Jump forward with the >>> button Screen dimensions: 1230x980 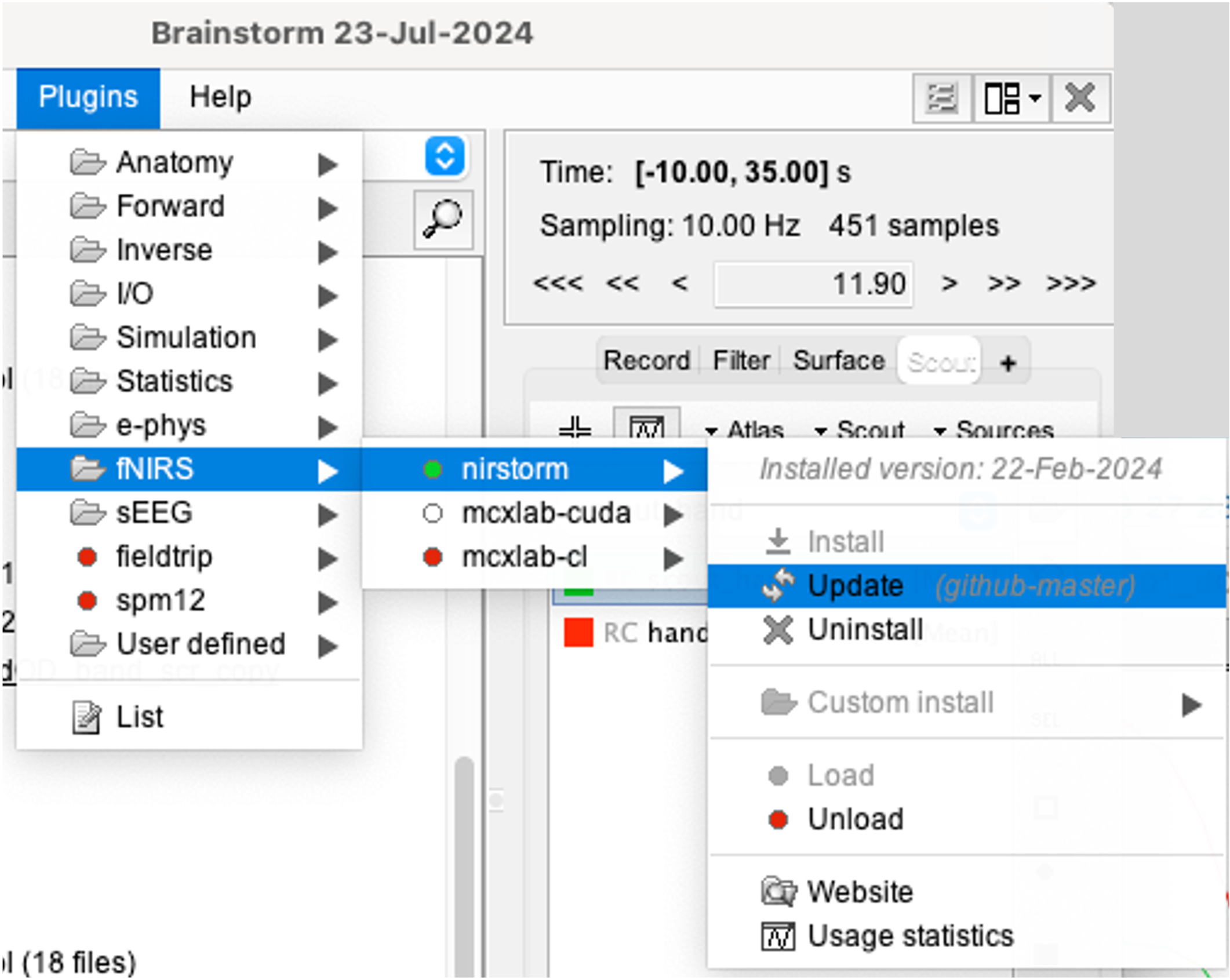tap(1070, 283)
